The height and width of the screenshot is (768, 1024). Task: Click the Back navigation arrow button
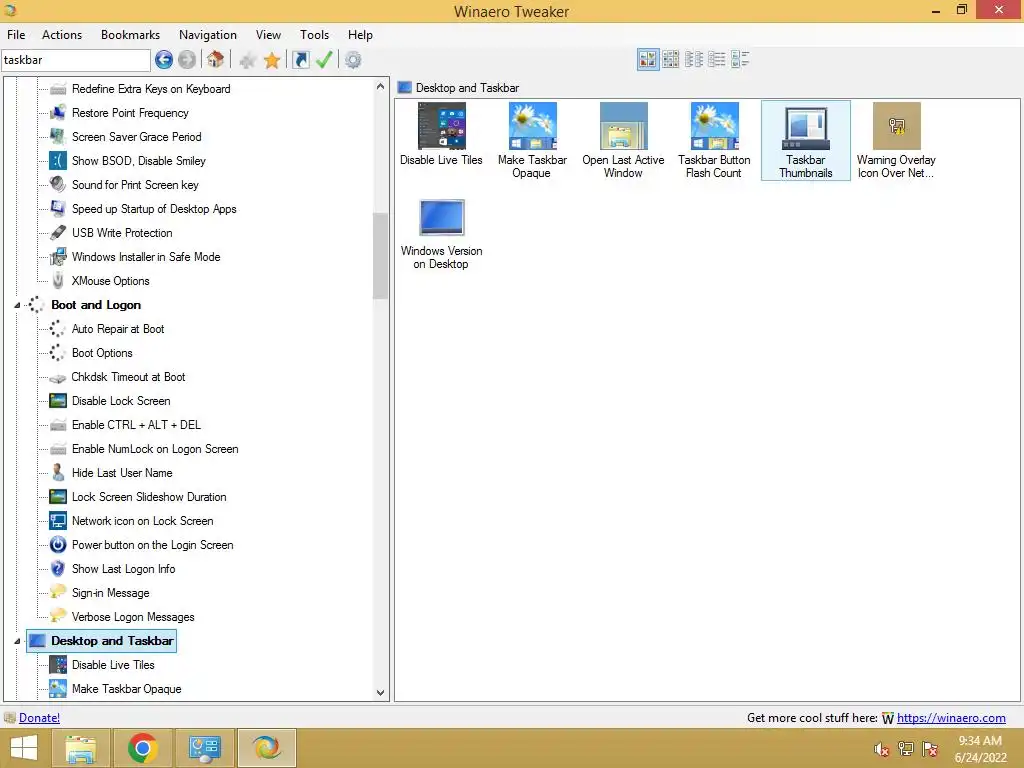point(164,60)
